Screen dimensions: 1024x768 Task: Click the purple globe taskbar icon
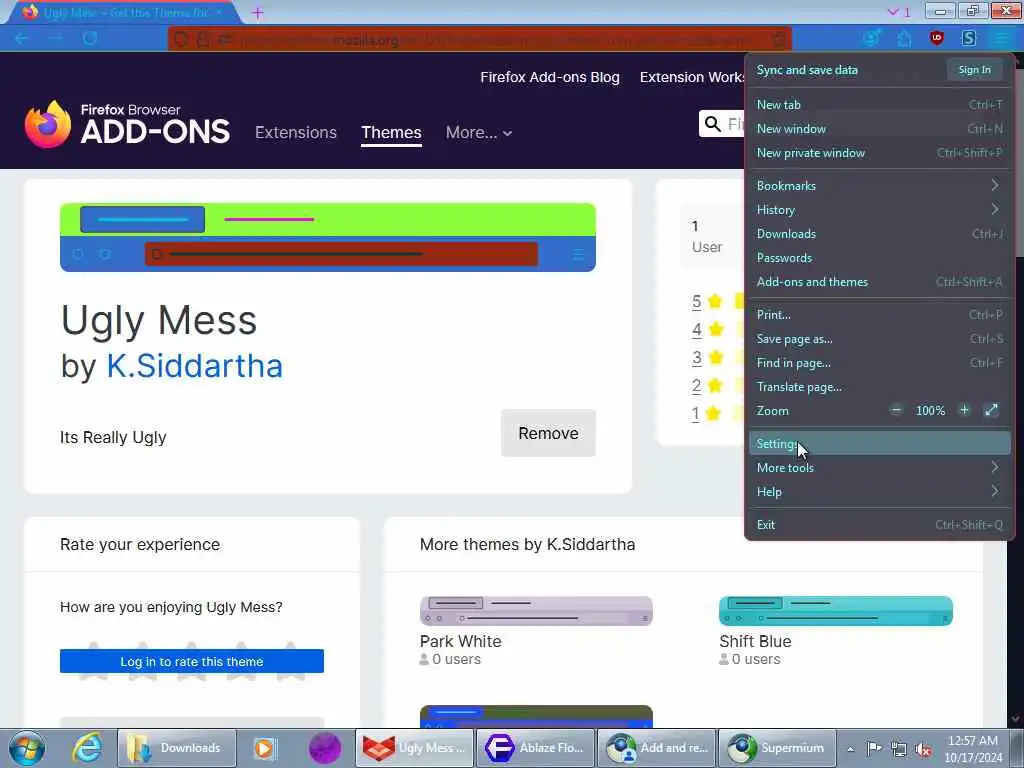pyautogui.click(x=325, y=748)
